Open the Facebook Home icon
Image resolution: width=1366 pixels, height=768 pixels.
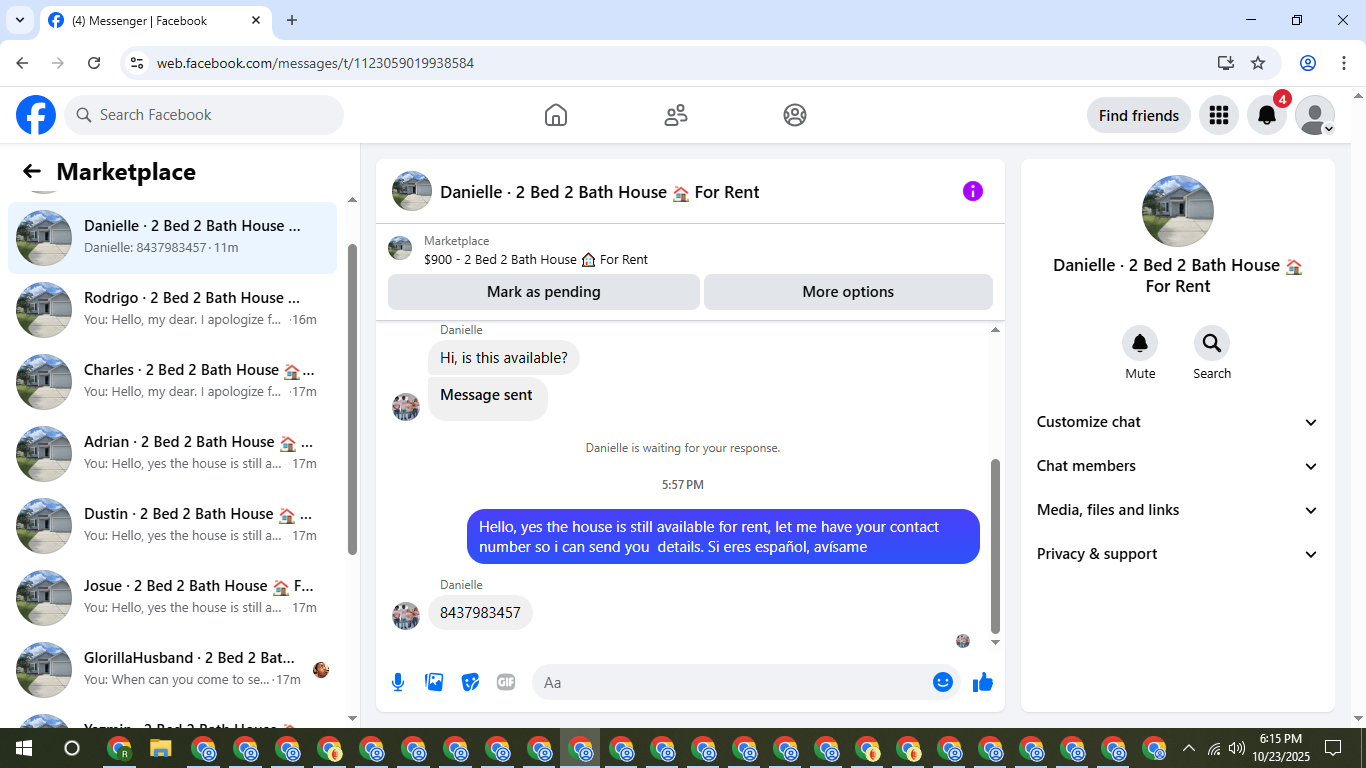(x=556, y=115)
